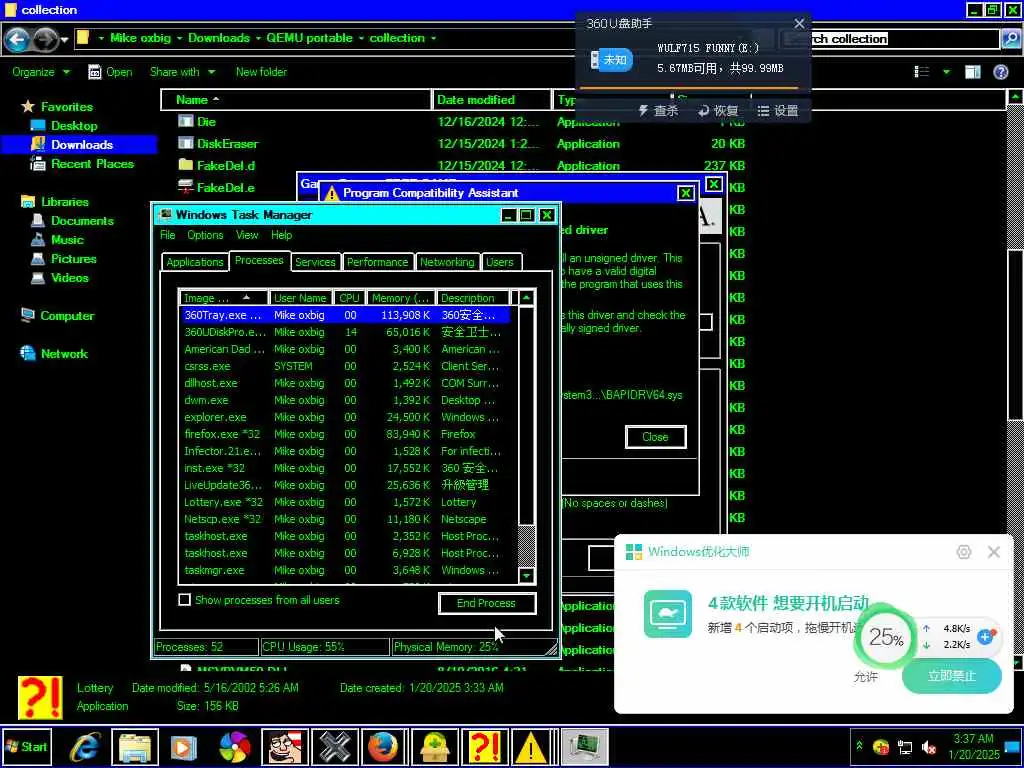
Task: Open the File menu in Task Manager
Action: (168, 234)
